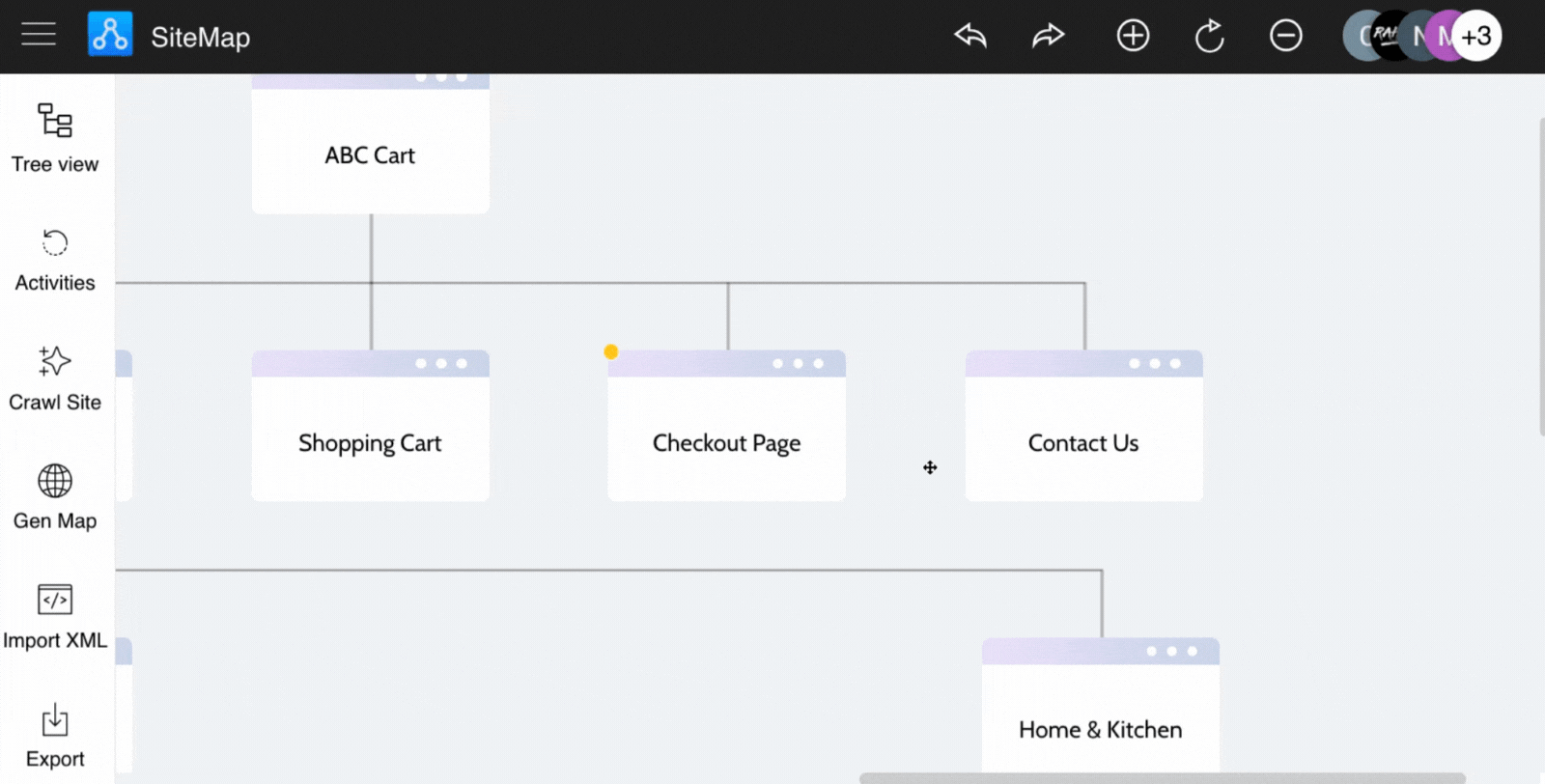
Task: Click the black RAI collaborator avatar
Action: [1389, 37]
